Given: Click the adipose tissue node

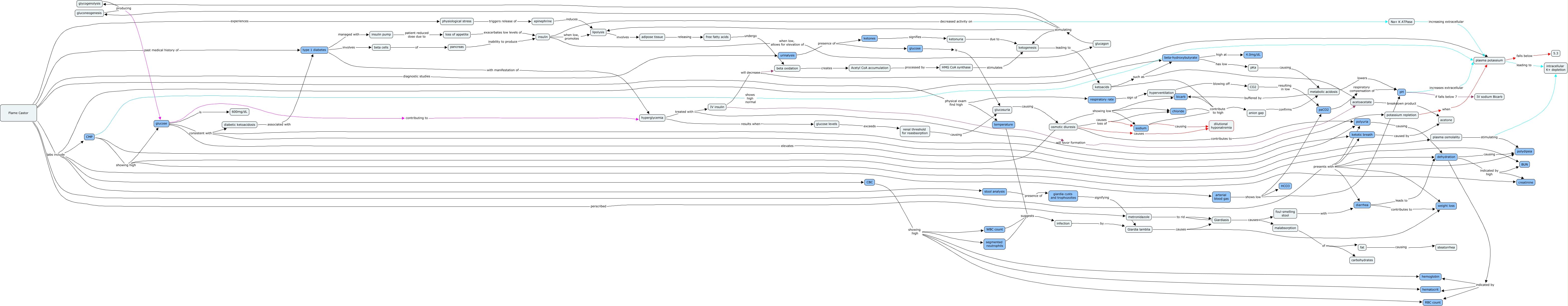Looking at the screenshot, I should point(652,37).
